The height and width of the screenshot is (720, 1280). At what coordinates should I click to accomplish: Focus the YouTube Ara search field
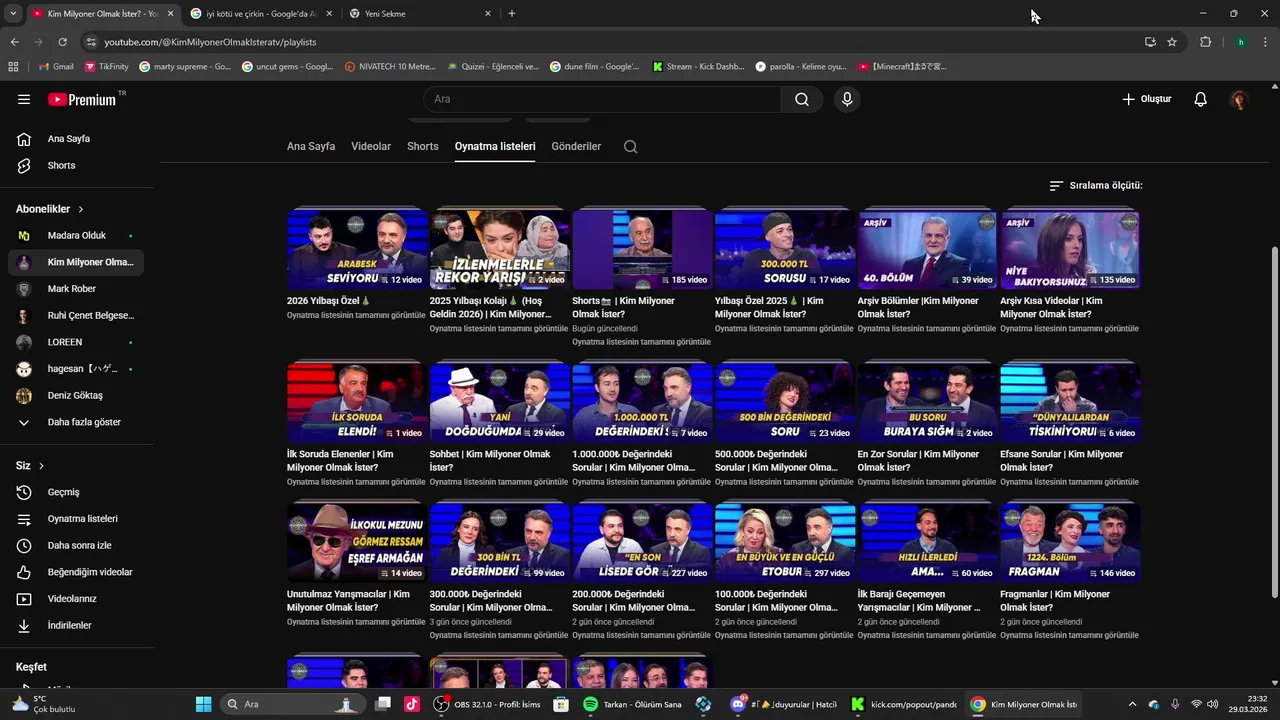[602, 99]
